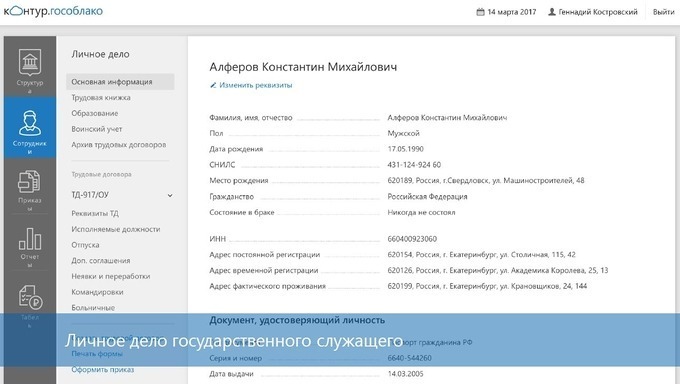Click the Трудовые договора section label
This screenshot has width=680, height=384.
pos(101,174)
